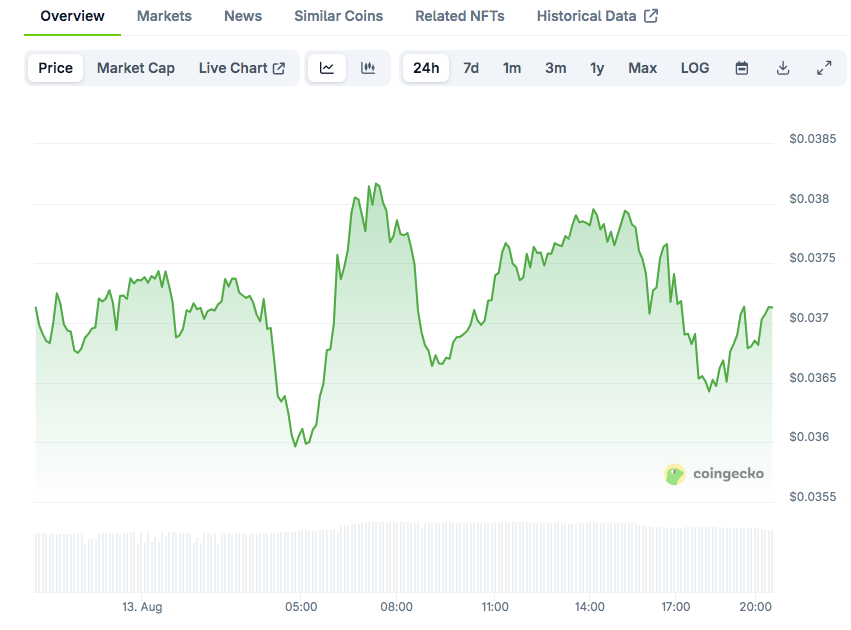Download the chart data
Image resolution: width=851 pixels, height=630 pixels.
click(783, 68)
